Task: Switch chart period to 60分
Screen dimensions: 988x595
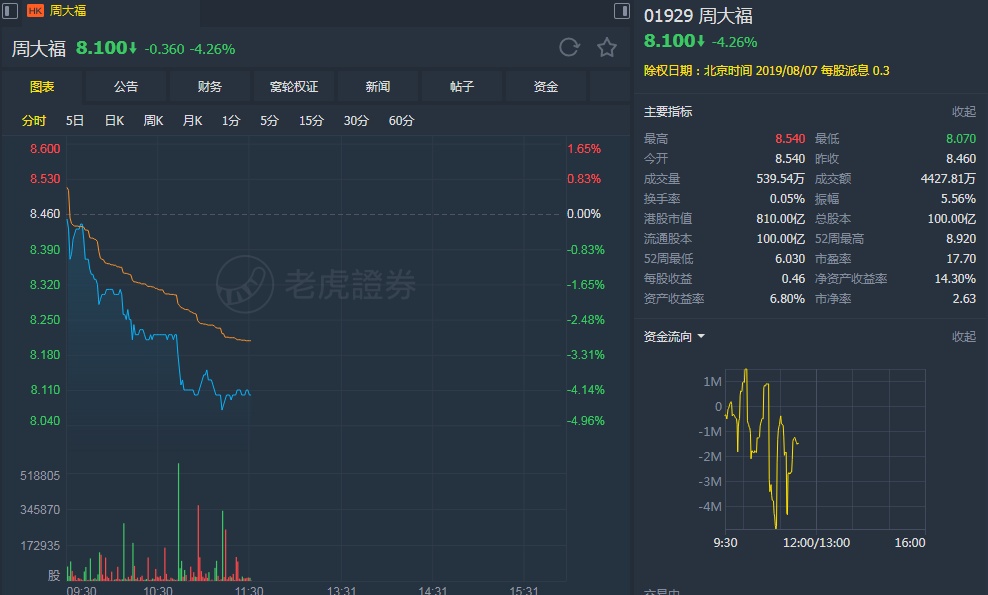Action: pos(401,121)
